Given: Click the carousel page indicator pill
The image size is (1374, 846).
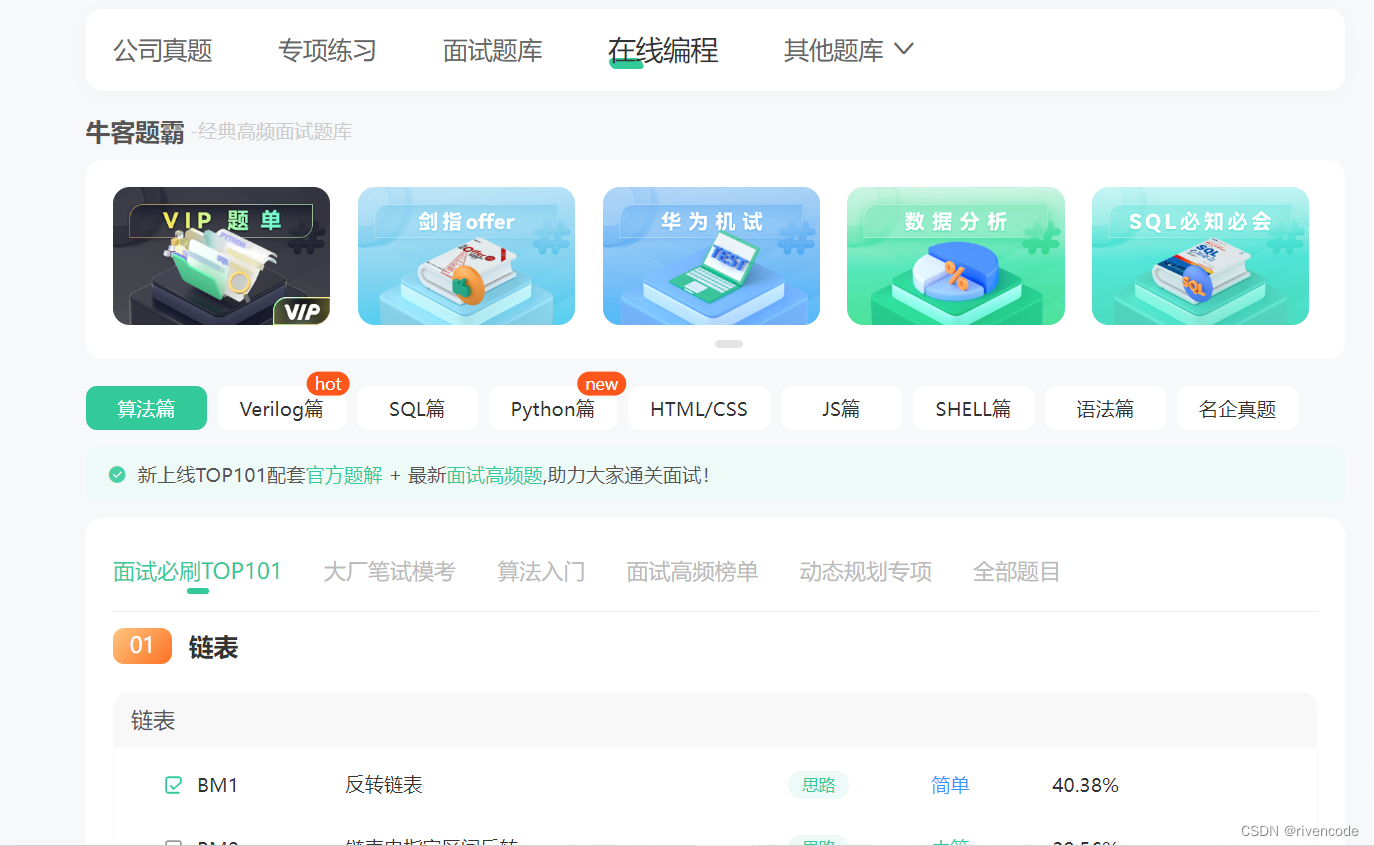Looking at the screenshot, I should (729, 344).
